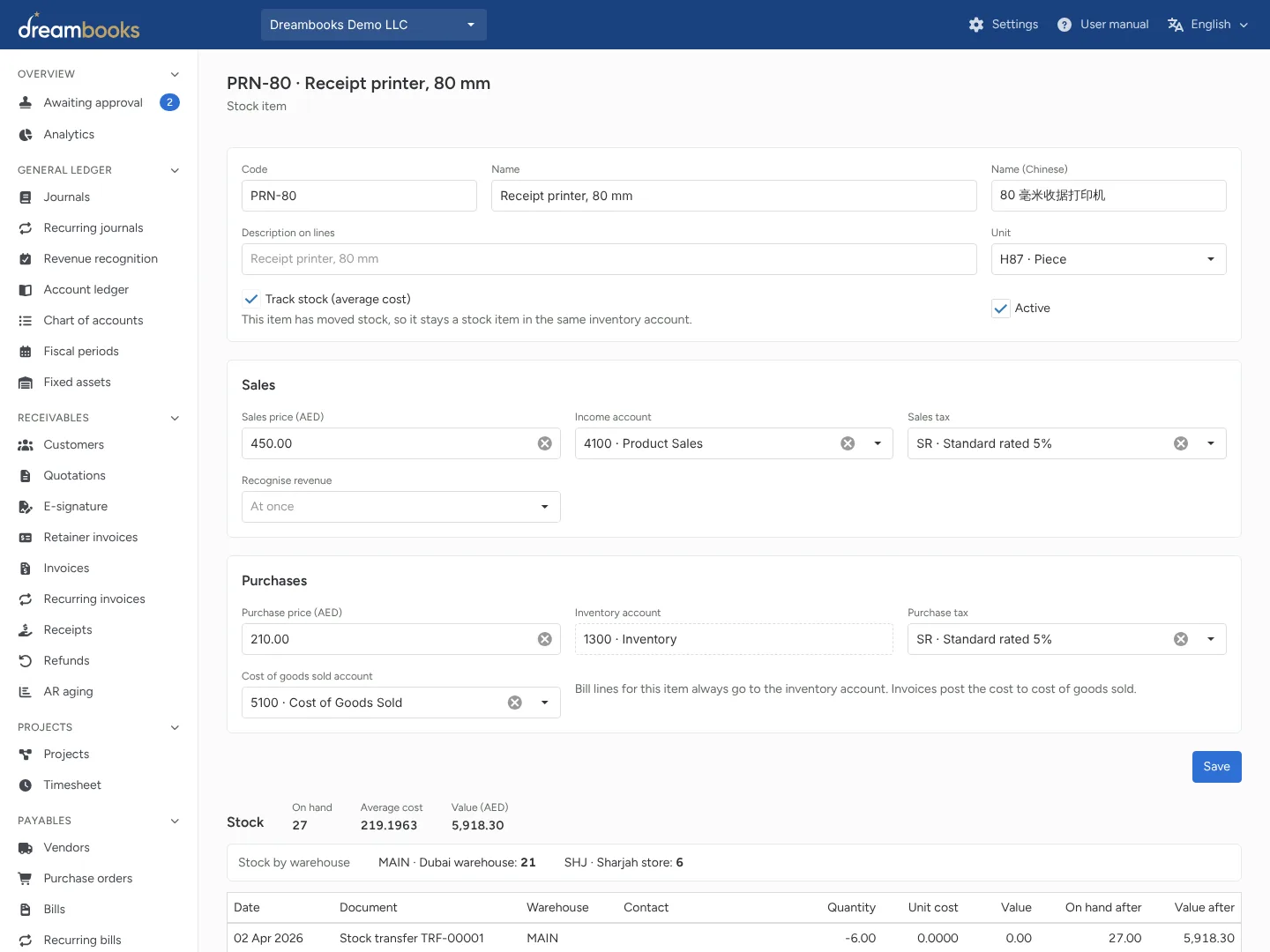Click the Description on lines field
The image size is (1270, 952).
click(609, 259)
